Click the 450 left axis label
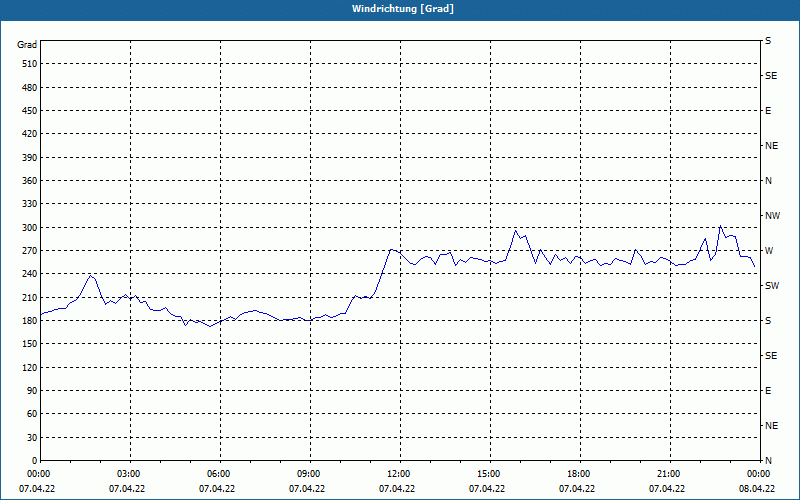This screenshot has height=500, width=800. 30,111
